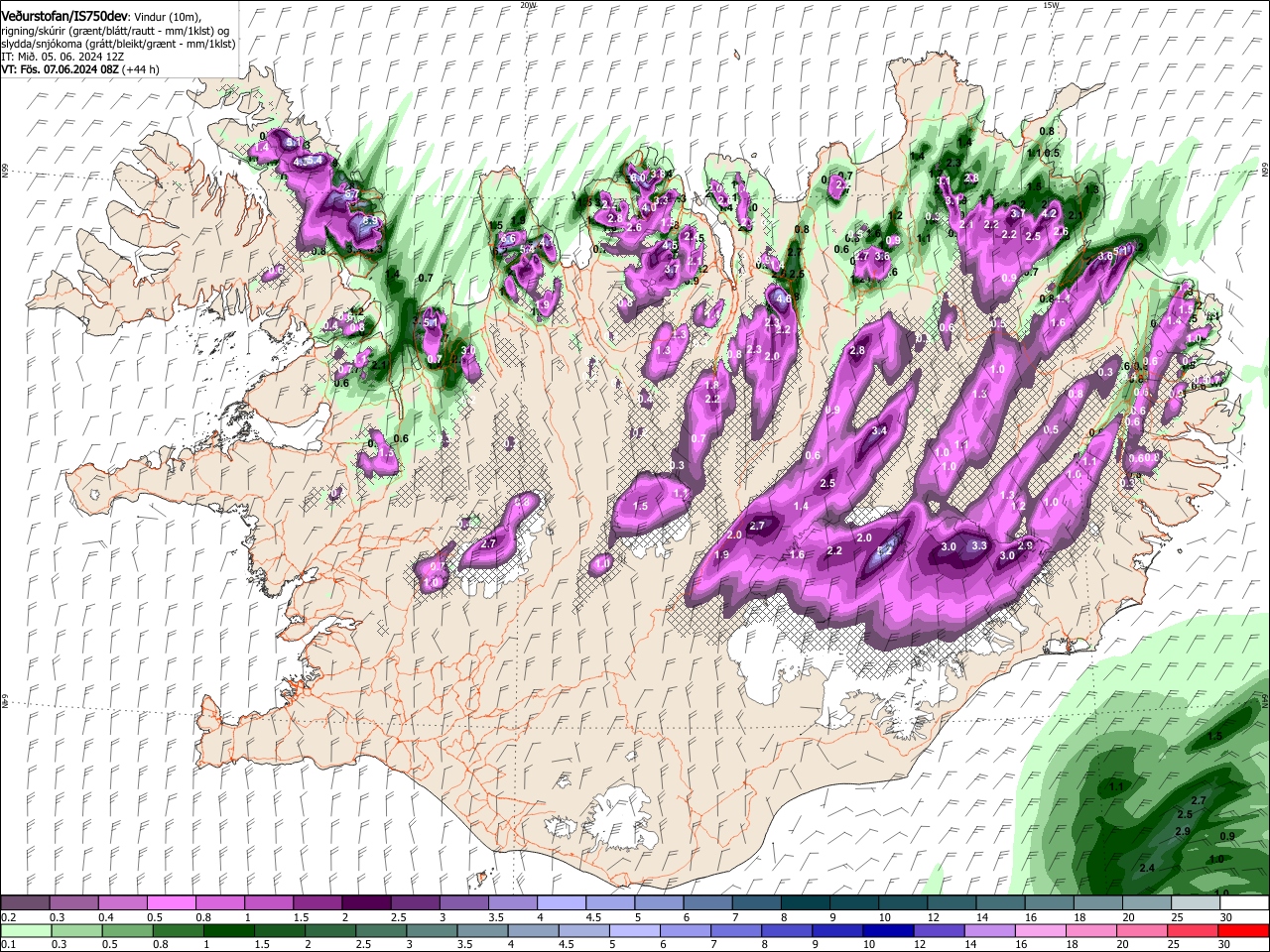
Task: Pick the white 30 swatch in upper legend row
Action: [x=1245, y=903]
